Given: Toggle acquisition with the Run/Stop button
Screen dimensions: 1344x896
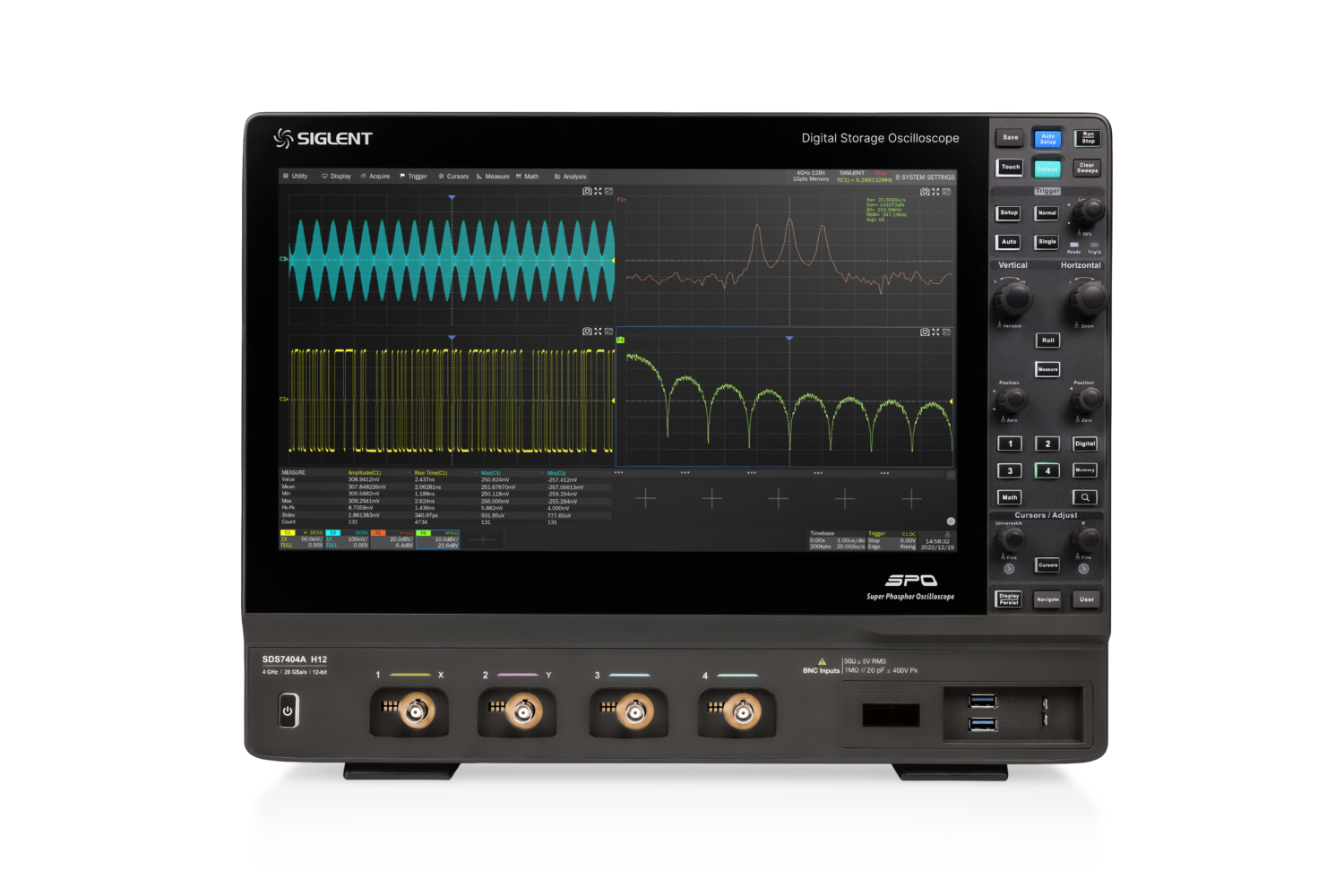Looking at the screenshot, I should click(1087, 137).
